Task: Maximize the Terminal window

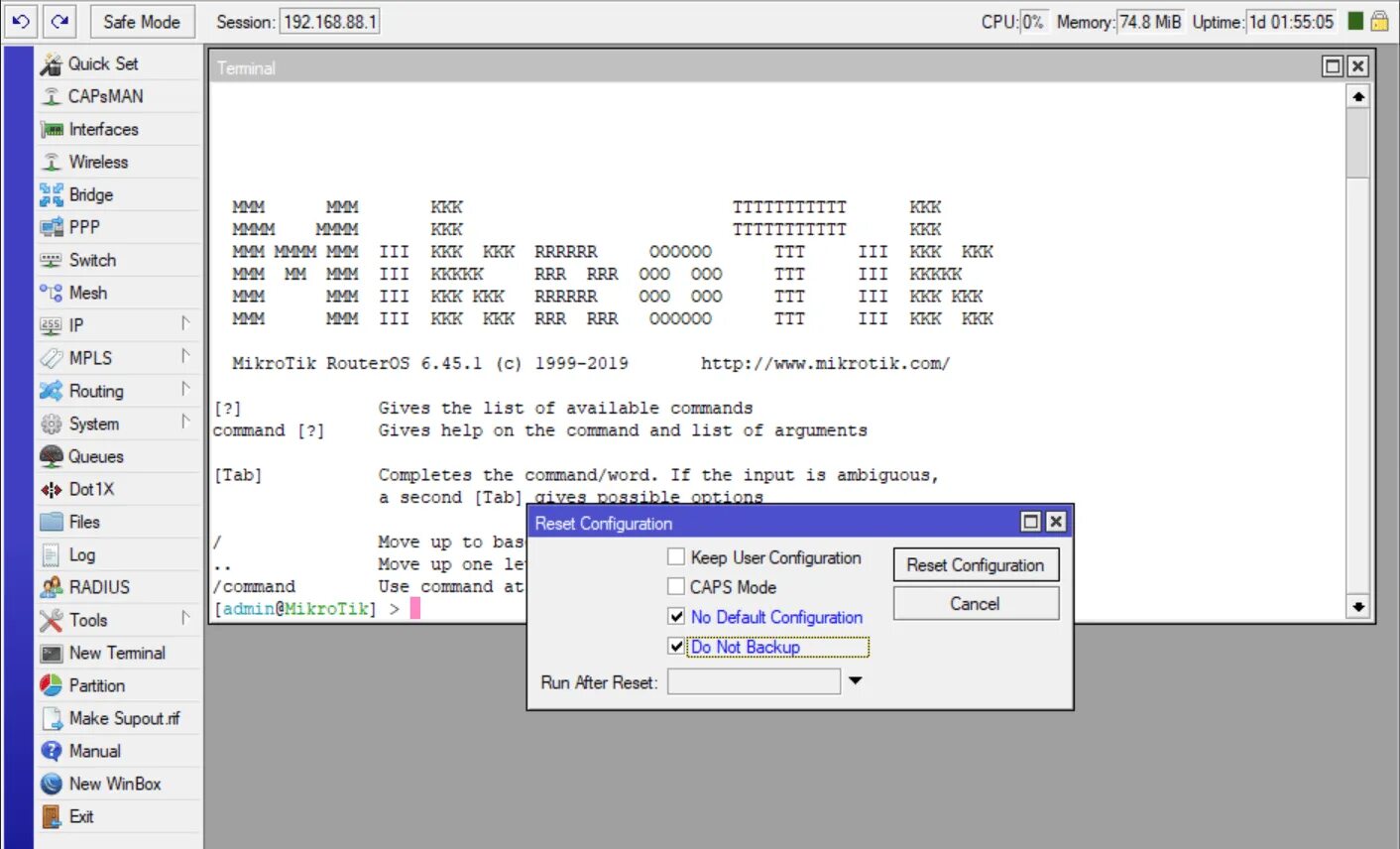Action: coord(1334,66)
